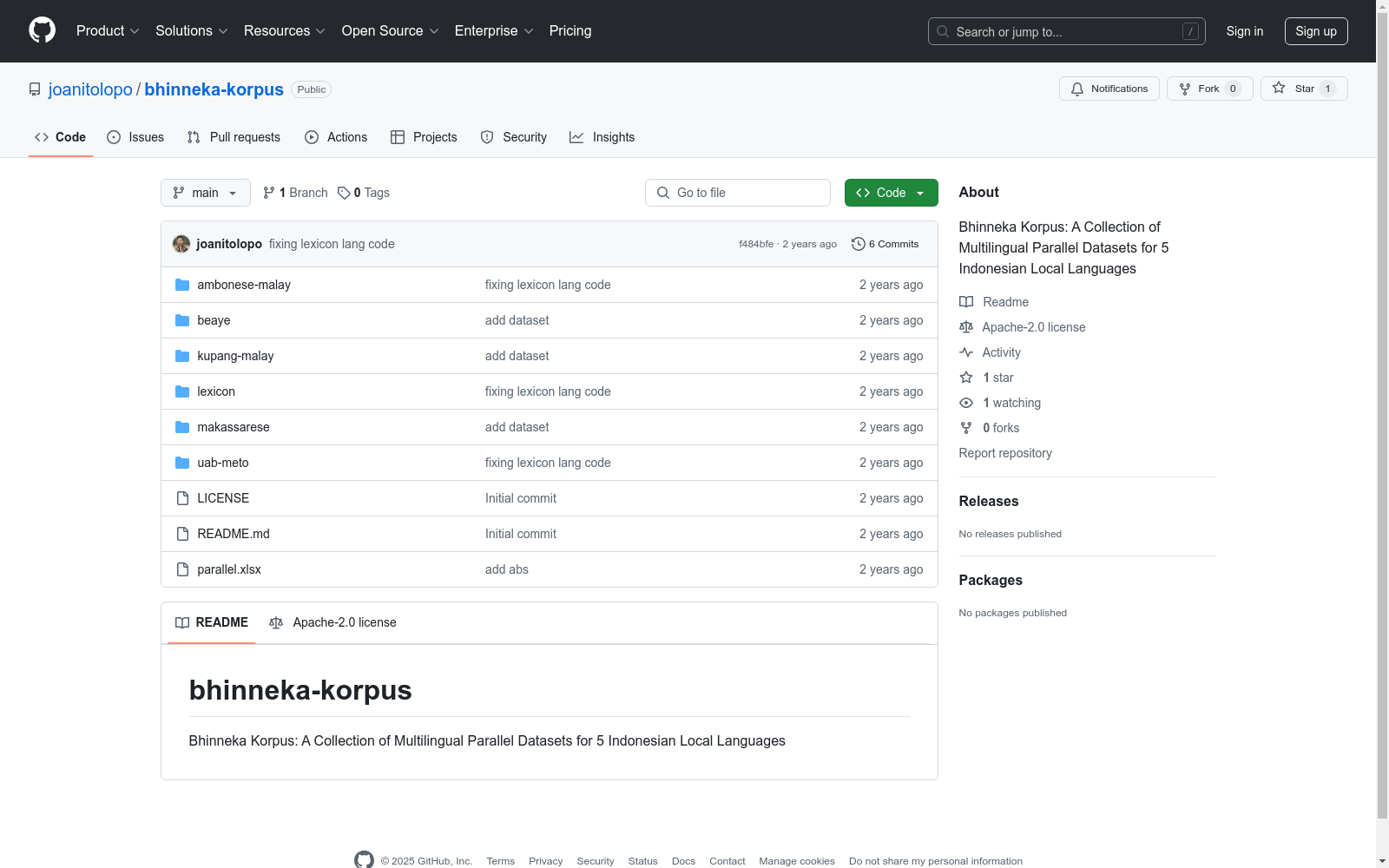The height and width of the screenshot is (868, 1389).
Task: Click the kupang-malay folder icon
Action: (182, 356)
